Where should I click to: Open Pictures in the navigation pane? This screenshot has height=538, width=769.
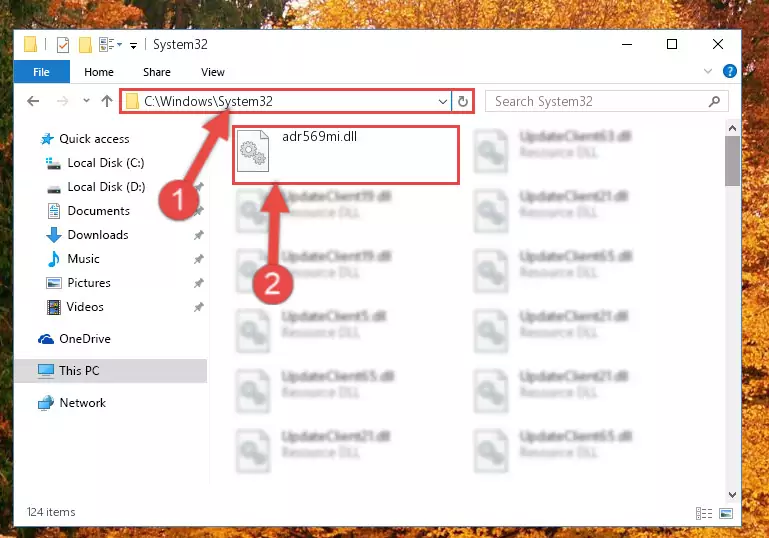[x=89, y=283]
